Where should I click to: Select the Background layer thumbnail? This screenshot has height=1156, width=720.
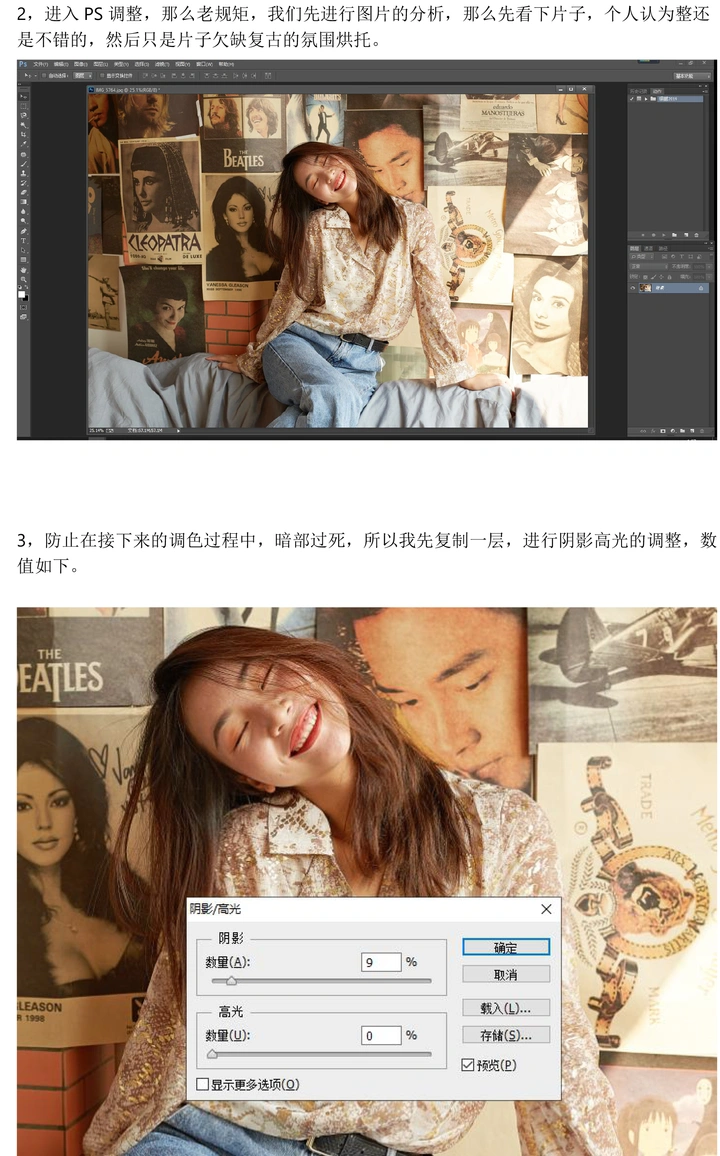[646, 288]
